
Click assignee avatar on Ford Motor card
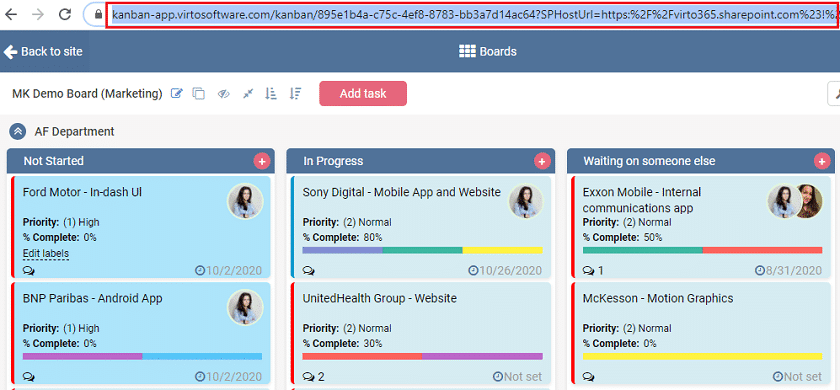[x=245, y=201]
